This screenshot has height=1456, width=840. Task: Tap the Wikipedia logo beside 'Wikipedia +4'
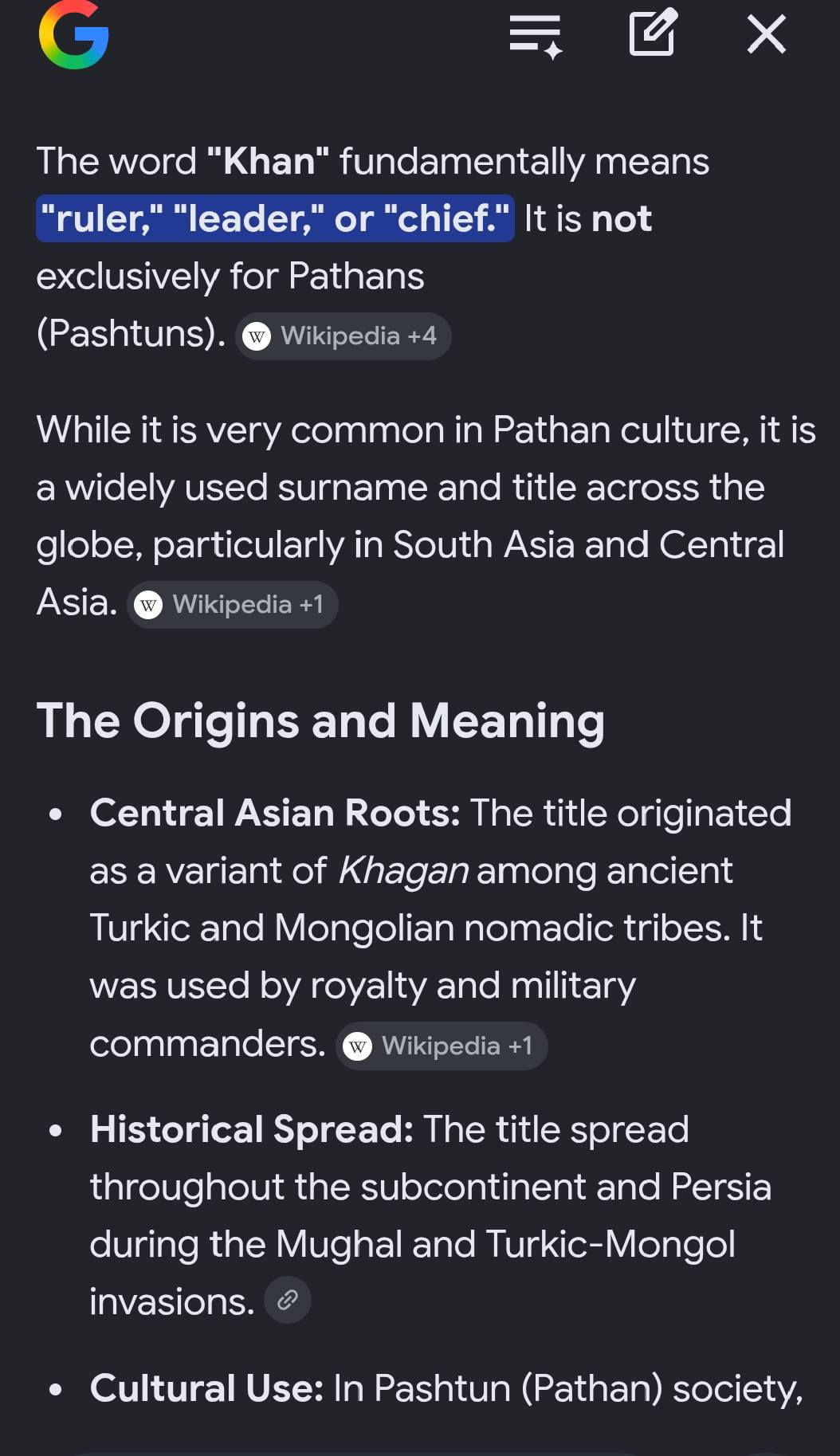[257, 336]
